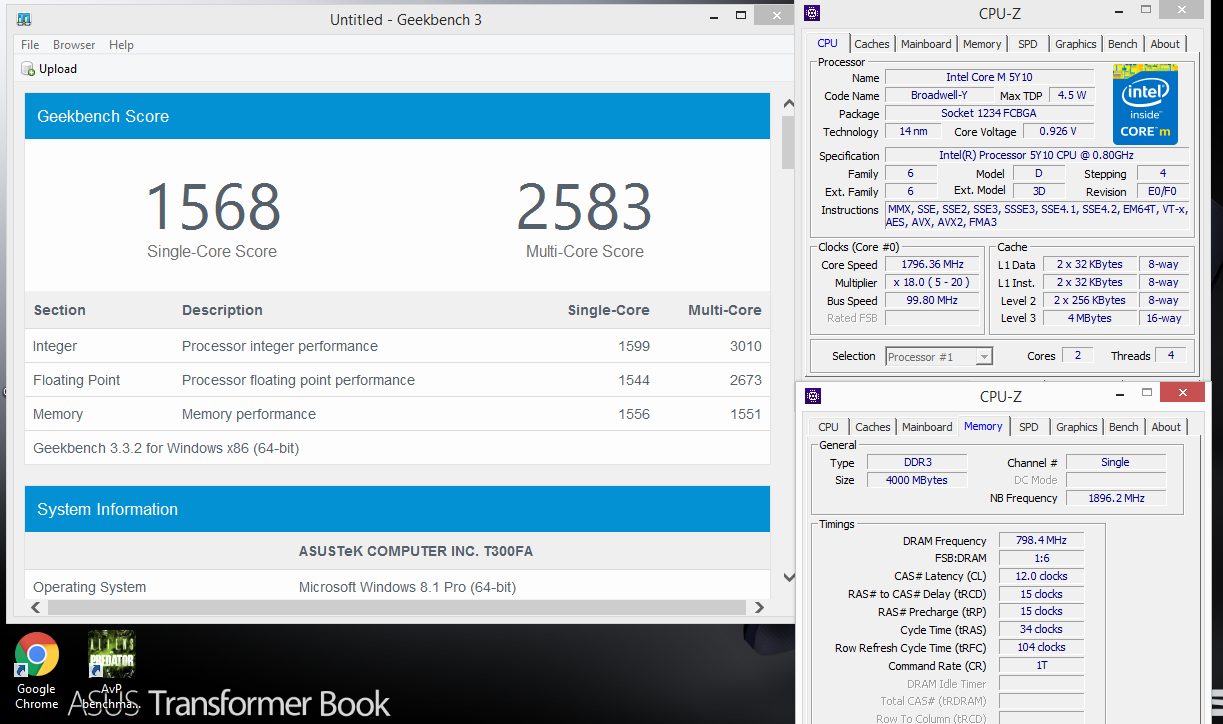The height and width of the screenshot is (724, 1223).
Task: Select the CPU tab in the upper CPU-Z window
Action: (828, 43)
